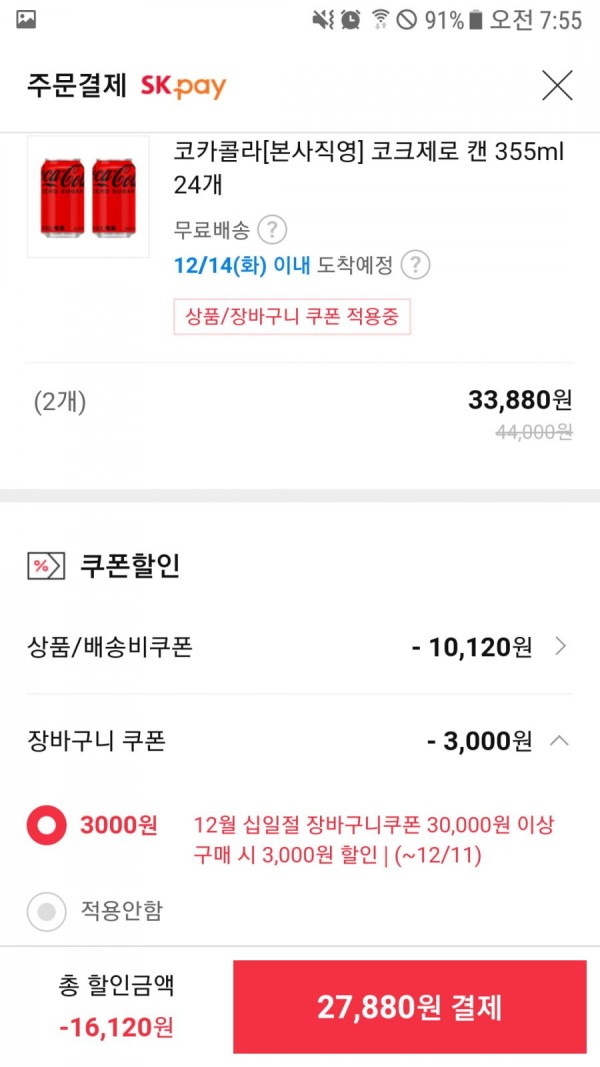Tap the 장바구니 쿠폰 row label
This screenshot has height=1067, width=600.
pyautogui.click(x=96, y=740)
